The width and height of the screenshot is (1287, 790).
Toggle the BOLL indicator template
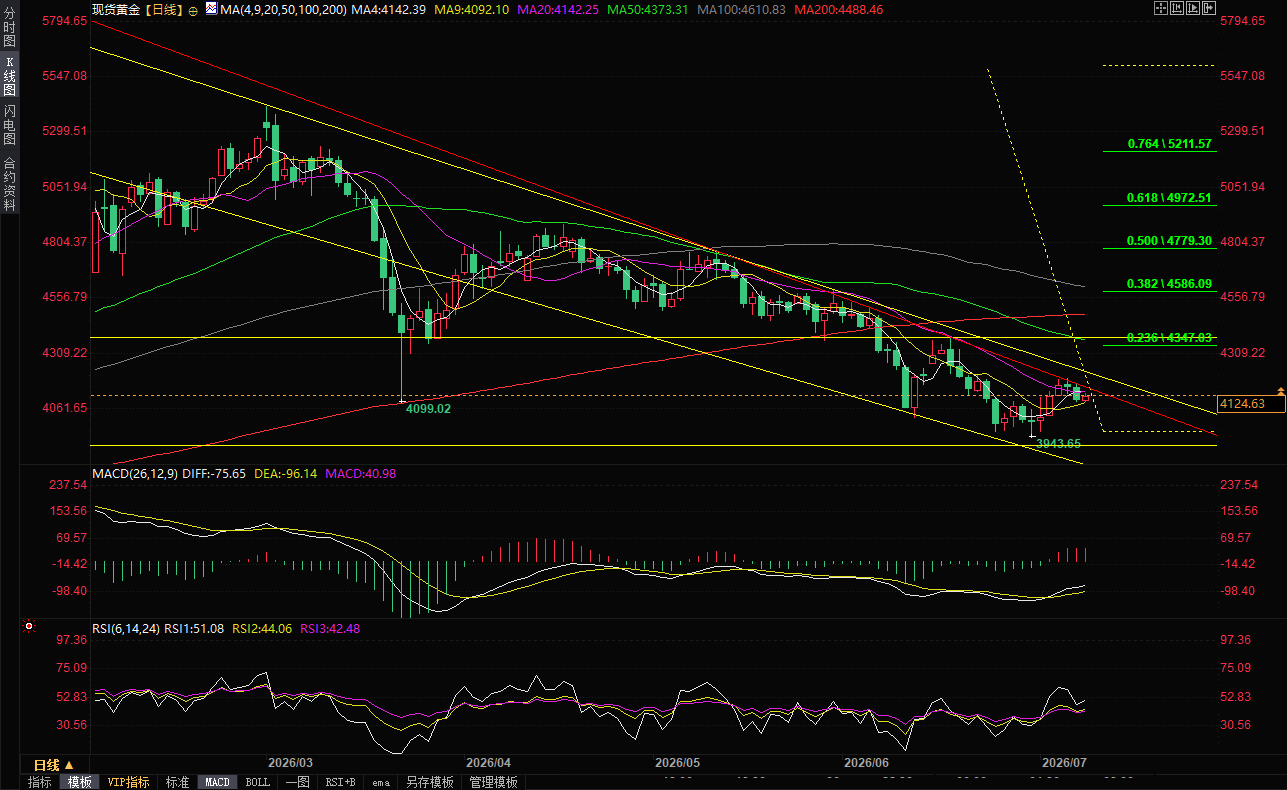[x=257, y=782]
